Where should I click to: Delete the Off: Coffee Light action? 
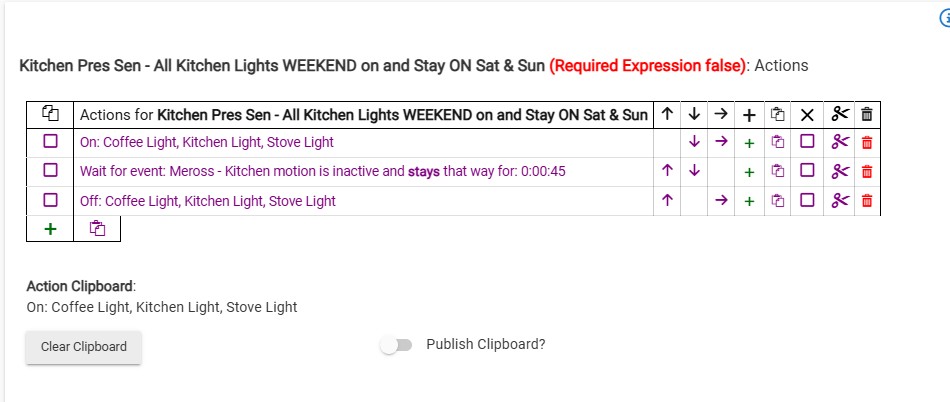867,201
